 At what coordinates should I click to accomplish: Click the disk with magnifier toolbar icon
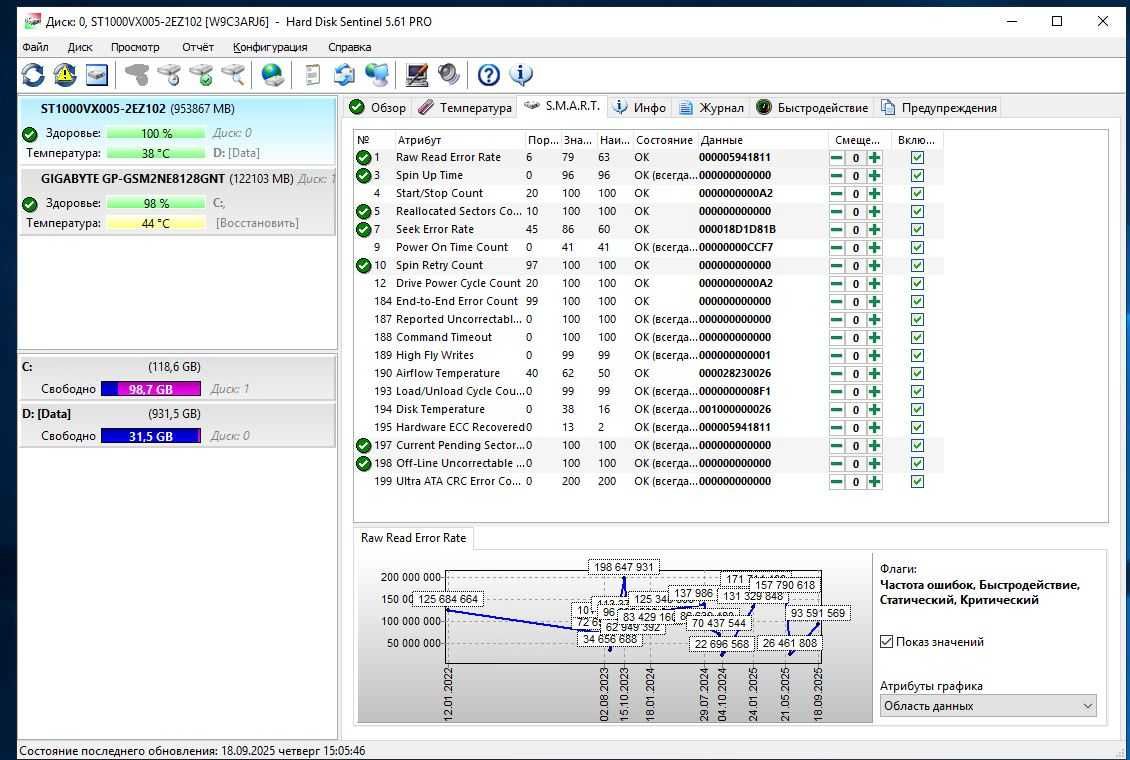(233, 74)
